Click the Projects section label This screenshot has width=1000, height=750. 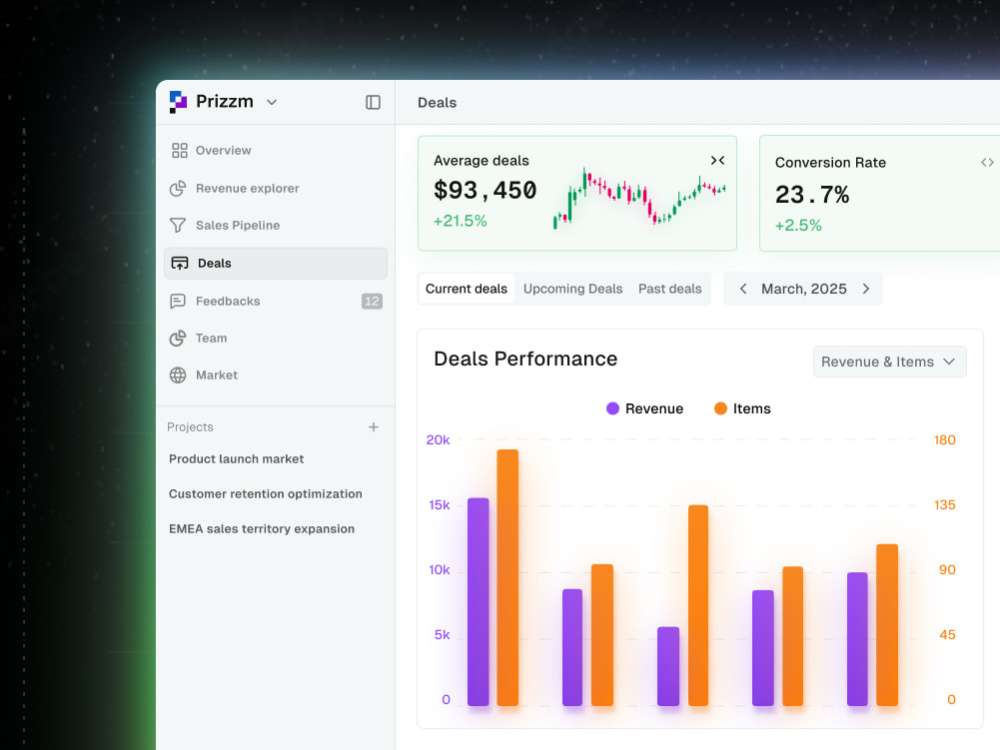coord(190,427)
